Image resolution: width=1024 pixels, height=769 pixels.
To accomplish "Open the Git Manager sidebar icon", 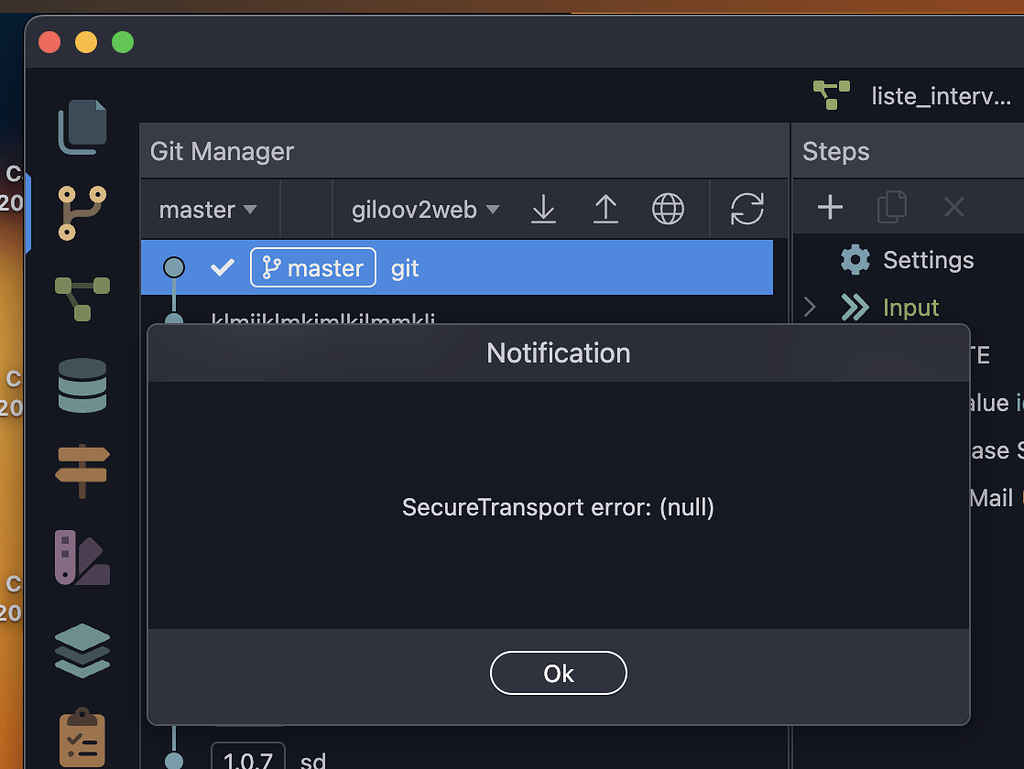I will [x=82, y=212].
